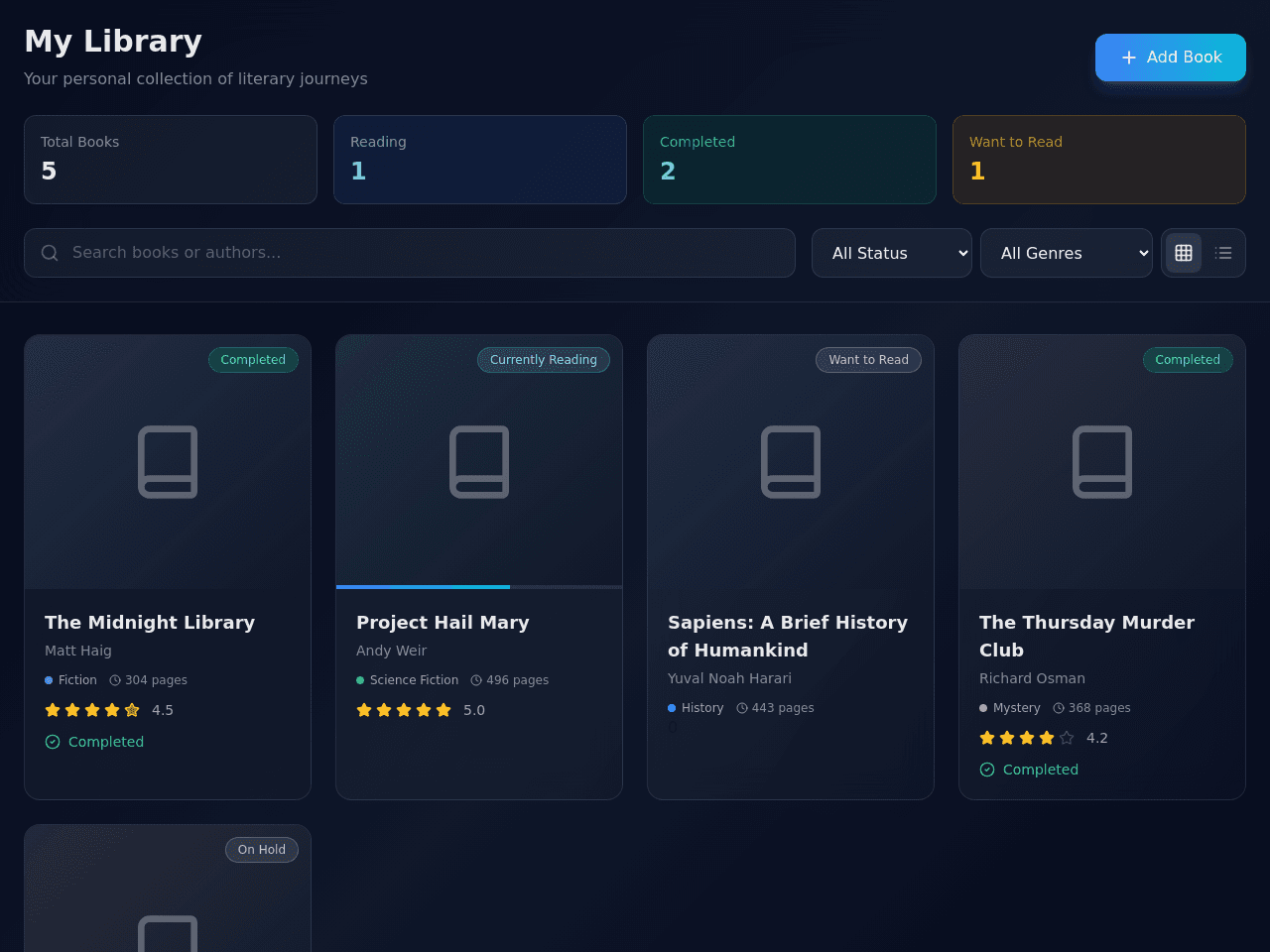Click first star of Project Hail Mary rating
The height and width of the screenshot is (952, 1270).
364,710
